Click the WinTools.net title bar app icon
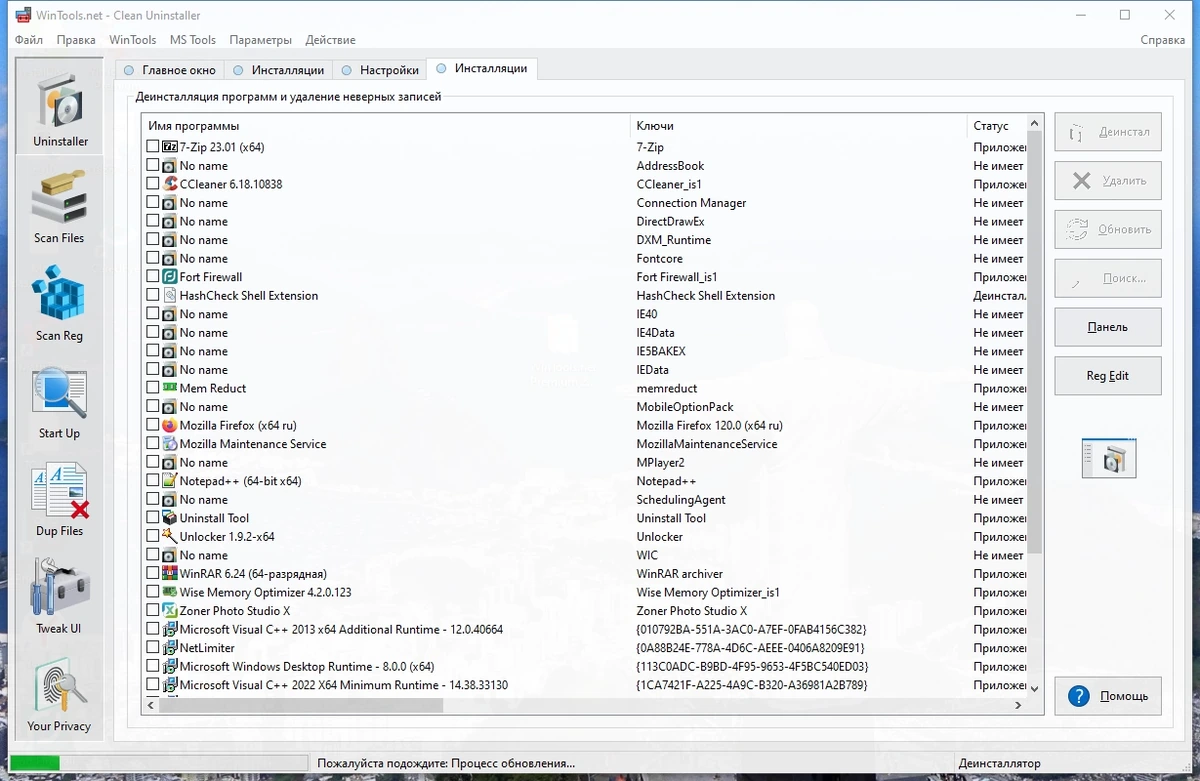1200x781 pixels. pos(23,15)
